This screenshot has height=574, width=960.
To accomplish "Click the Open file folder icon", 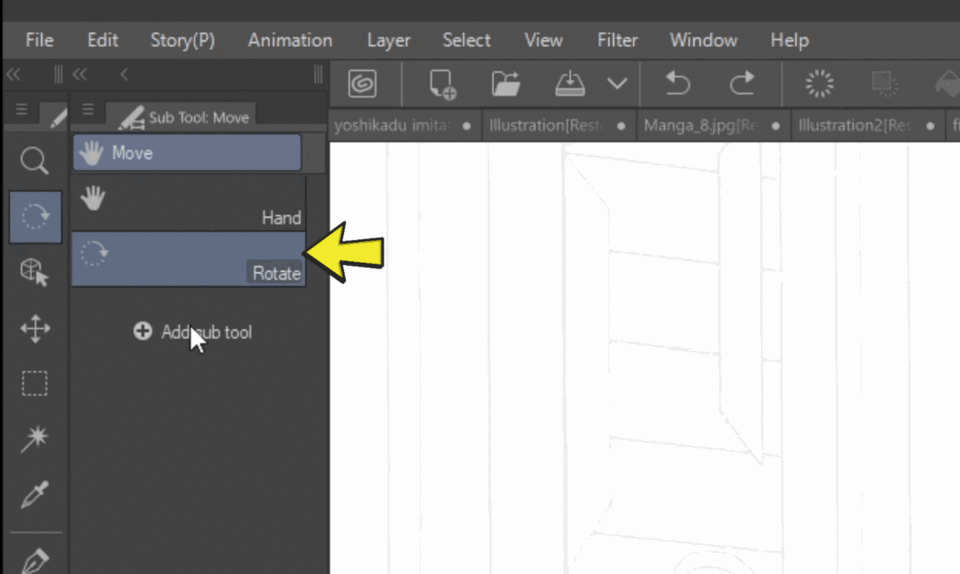I will click(x=506, y=83).
